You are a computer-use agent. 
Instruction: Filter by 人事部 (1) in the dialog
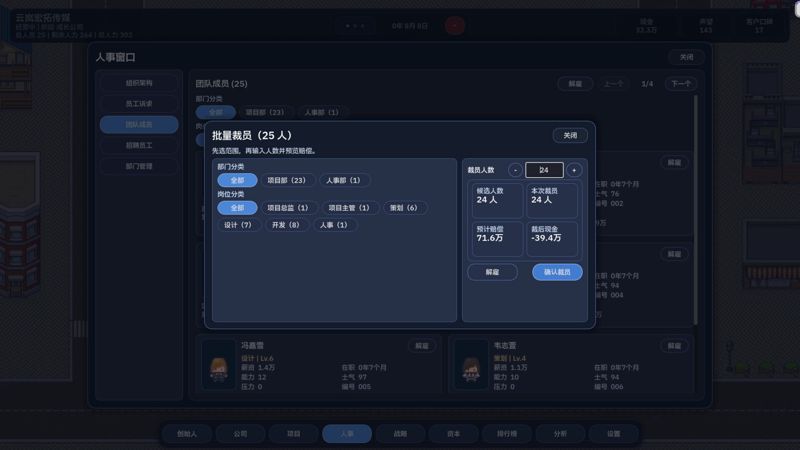point(343,180)
